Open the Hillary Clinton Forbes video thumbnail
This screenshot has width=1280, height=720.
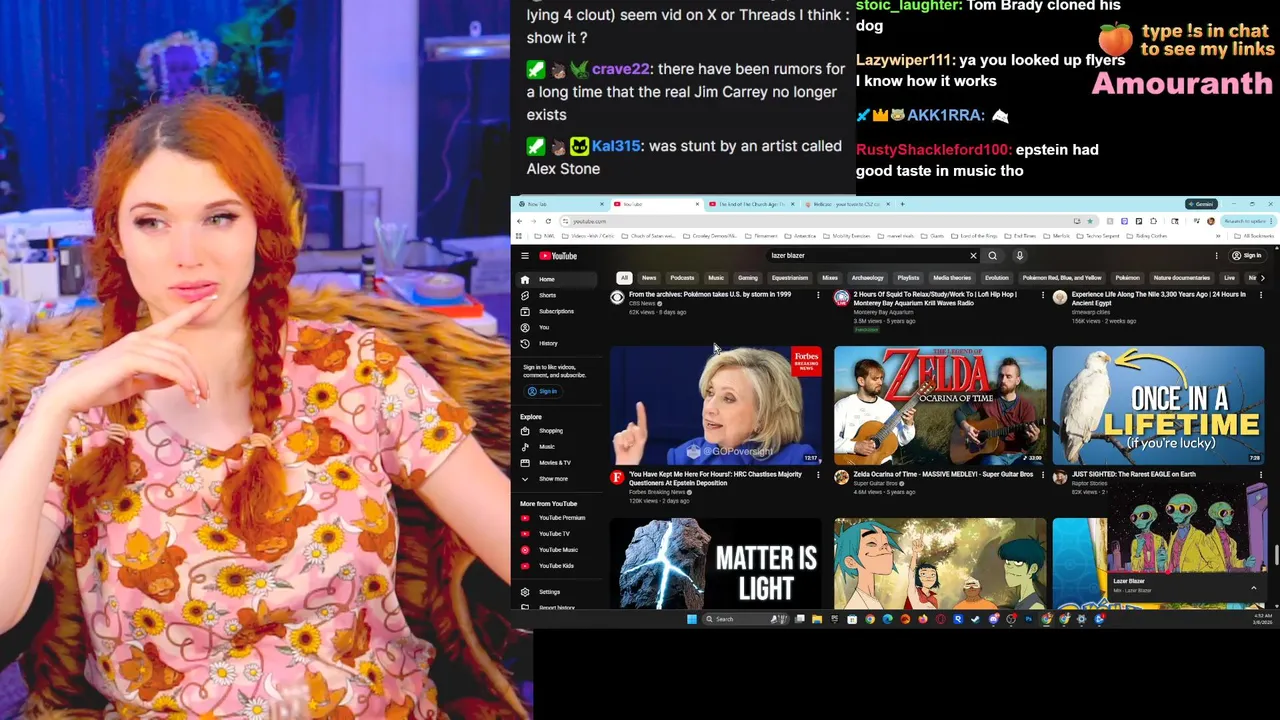(x=716, y=405)
